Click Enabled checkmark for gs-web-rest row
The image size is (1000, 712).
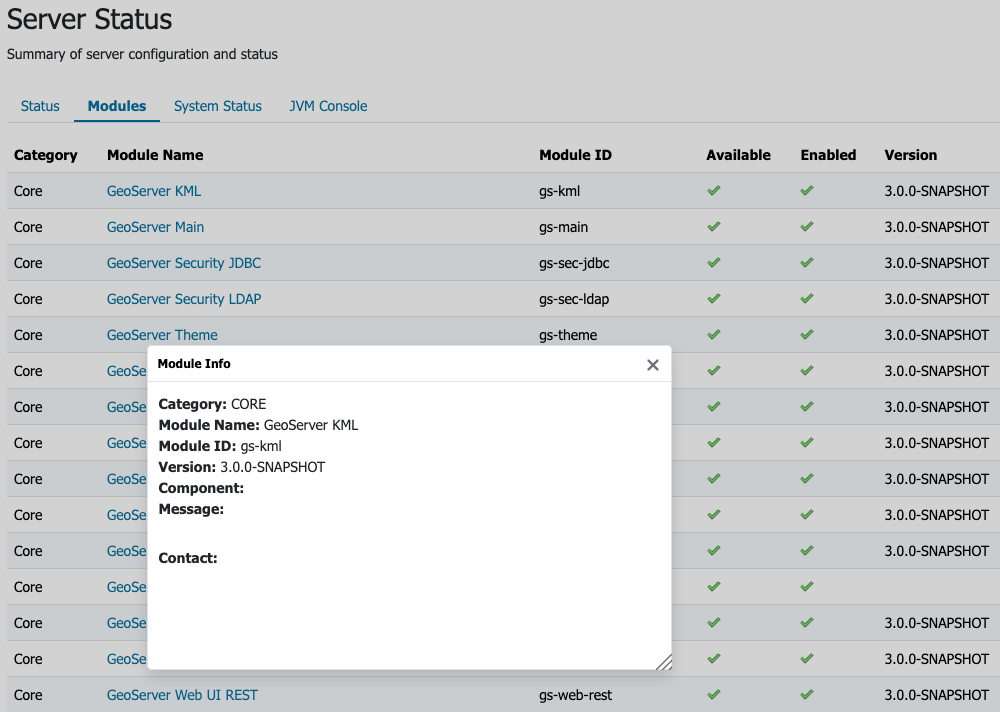[807, 694]
